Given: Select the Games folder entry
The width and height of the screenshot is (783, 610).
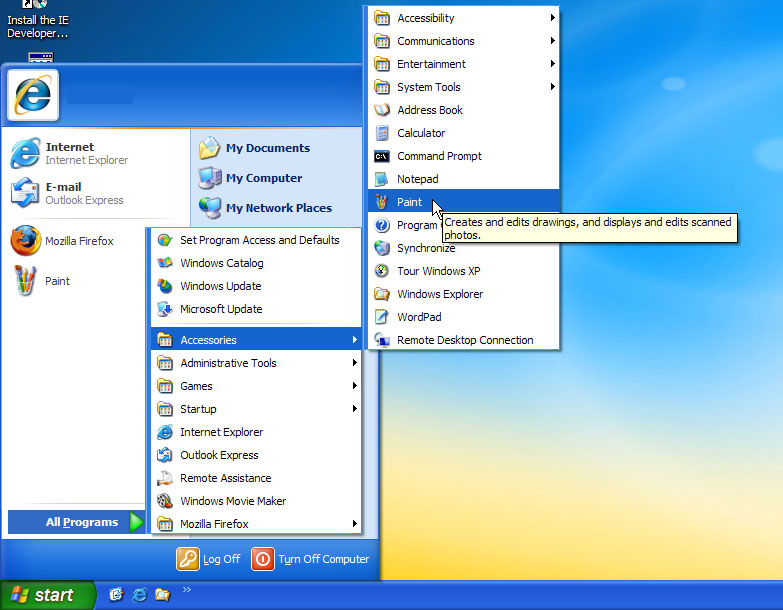Looking at the screenshot, I should click(x=256, y=386).
